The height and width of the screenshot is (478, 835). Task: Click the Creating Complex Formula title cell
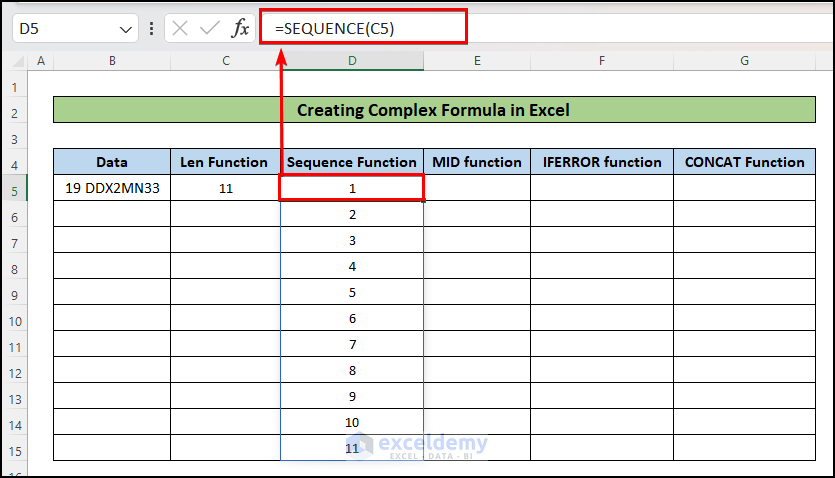pyautogui.click(x=434, y=110)
